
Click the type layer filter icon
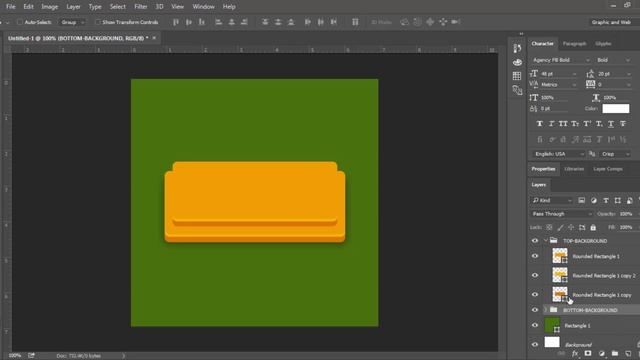coord(606,200)
